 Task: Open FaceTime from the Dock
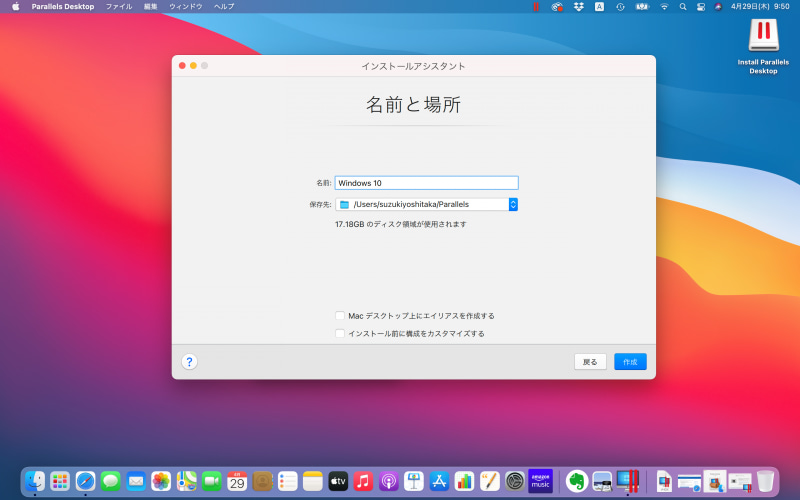(212, 481)
